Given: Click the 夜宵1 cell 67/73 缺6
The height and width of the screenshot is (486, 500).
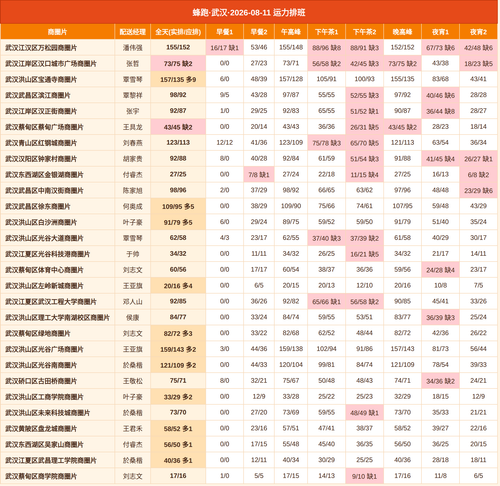Looking at the screenshot, I should pos(441,48).
